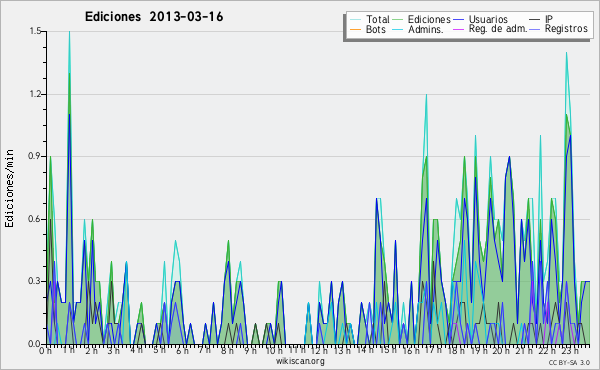Click the '10 h' x-axis label
The height and width of the screenshot is (370, 600).
coord(274,351)
